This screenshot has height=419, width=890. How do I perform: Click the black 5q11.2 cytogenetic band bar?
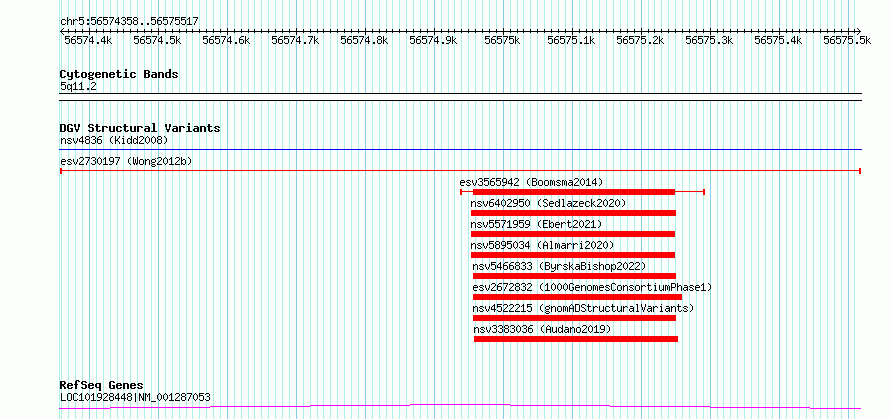[x=460, y=97]
